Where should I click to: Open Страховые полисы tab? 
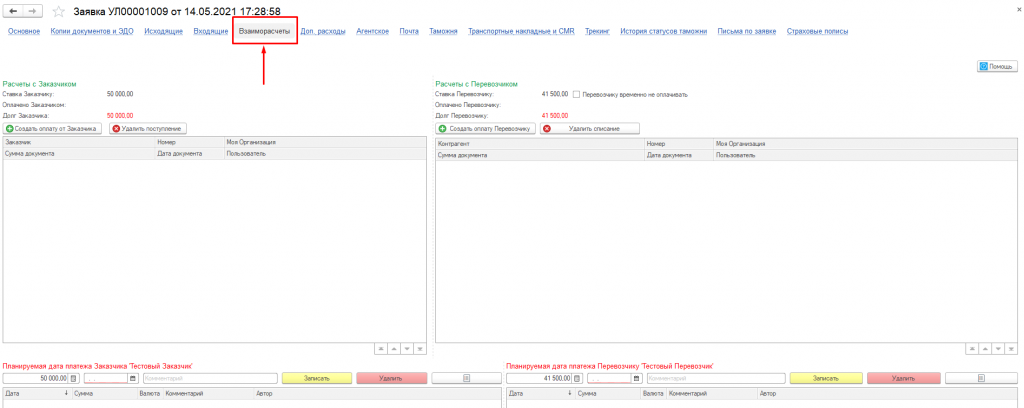pyautogui.click(x=818, y=31)
